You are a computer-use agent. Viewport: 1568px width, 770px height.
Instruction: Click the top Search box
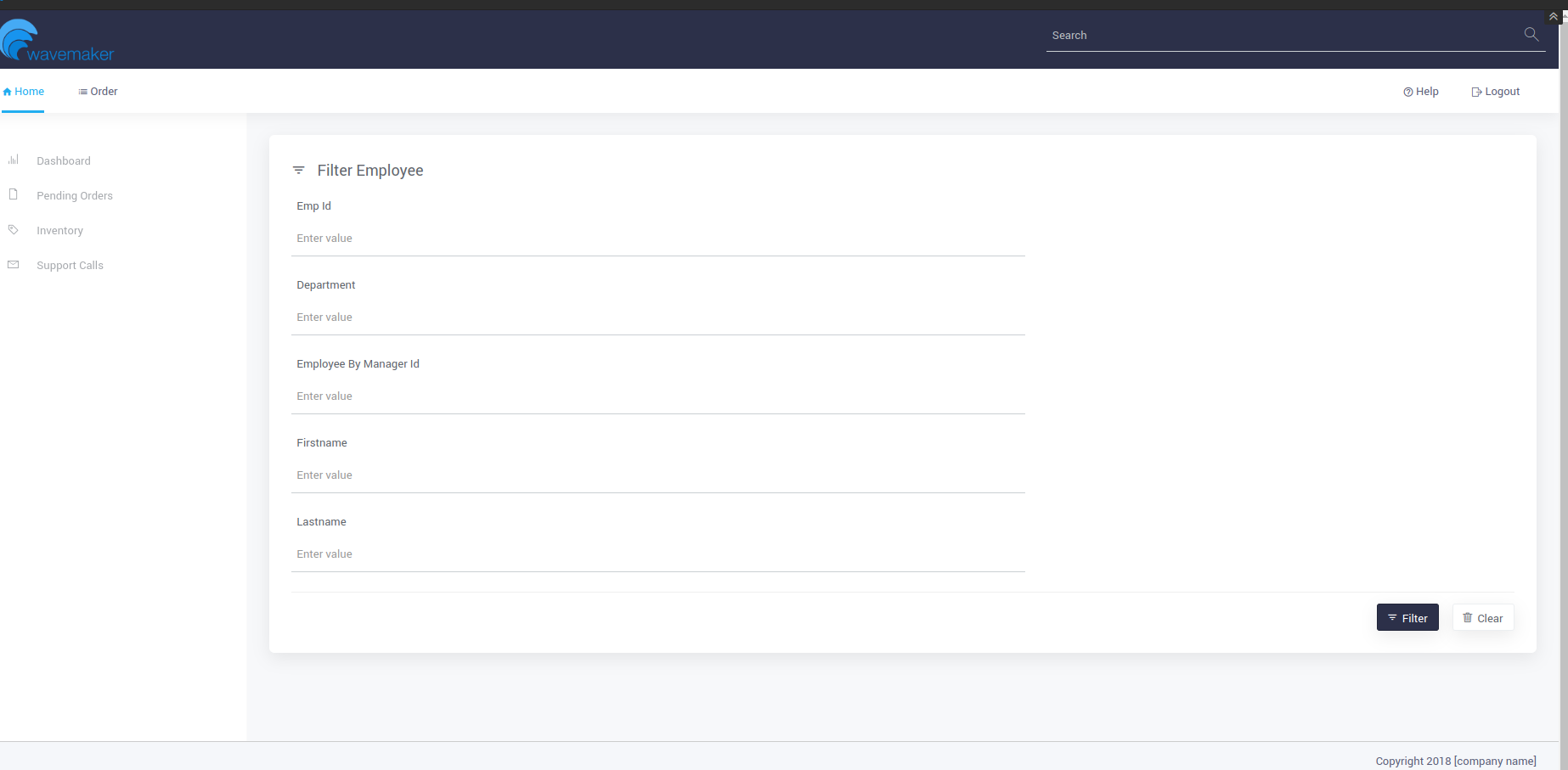1283,36
